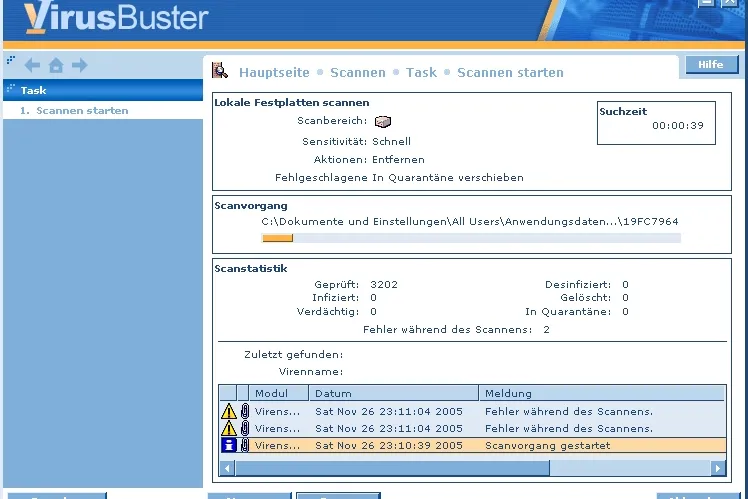Go to the home page icon
This screenshot has width=748, height=499.
pos(56,65)
